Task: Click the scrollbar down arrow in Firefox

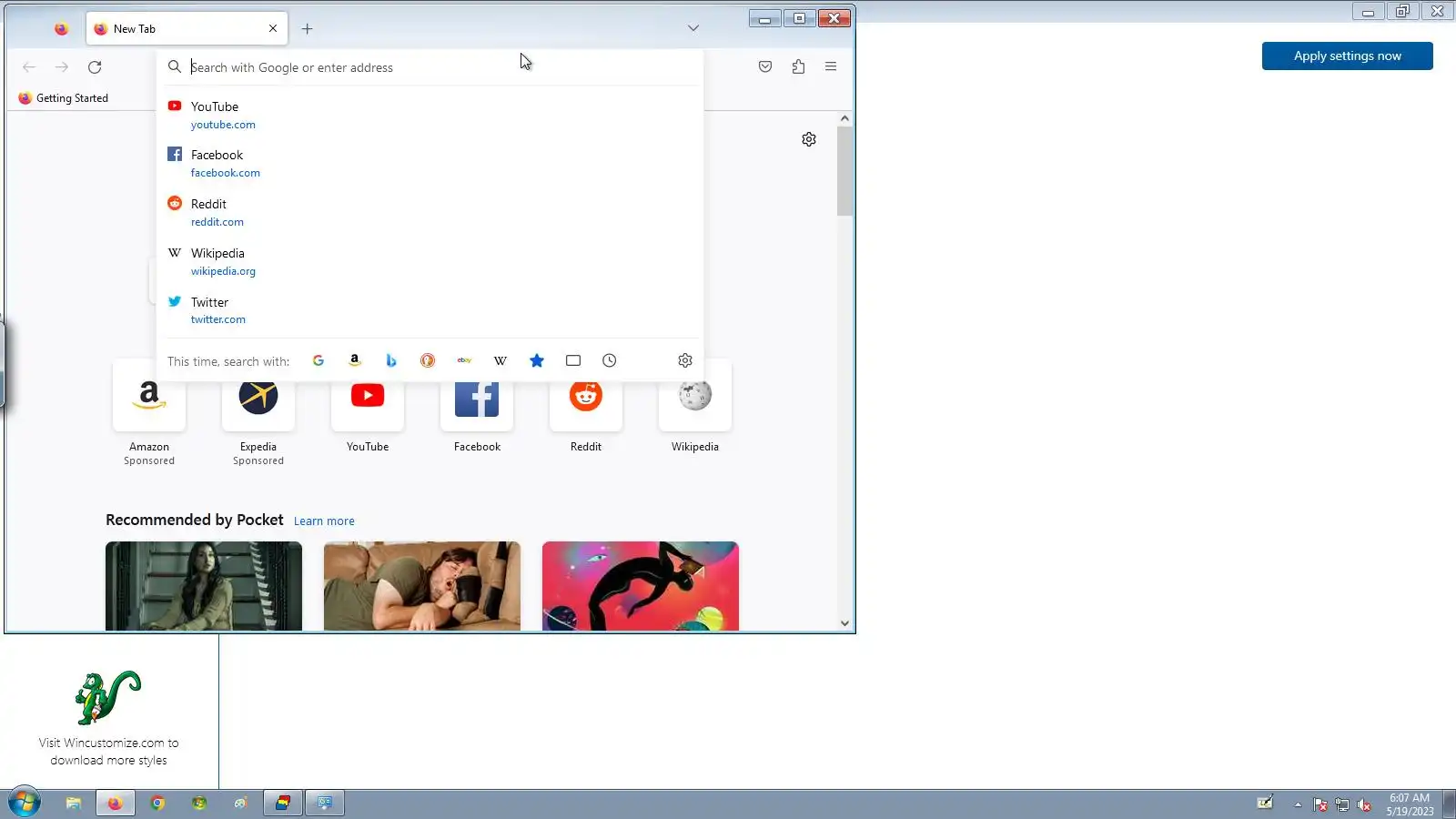Action: pos(844,623)
